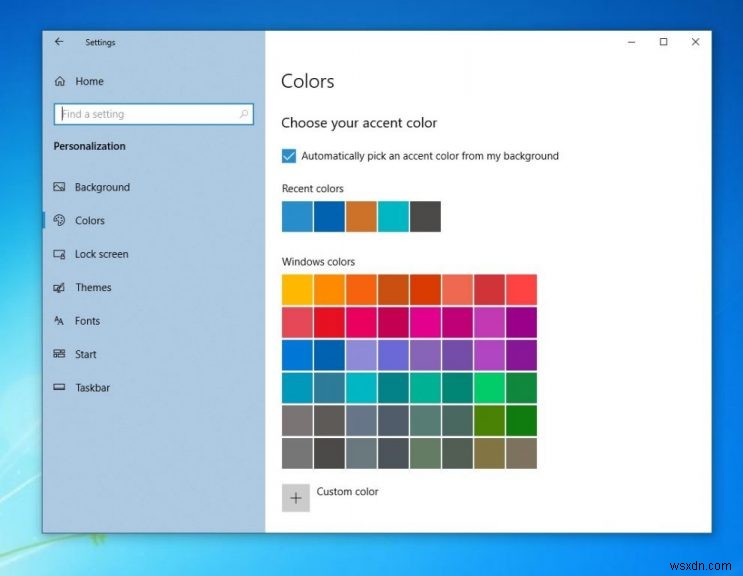Click the Custom color label

coord(347,492)
